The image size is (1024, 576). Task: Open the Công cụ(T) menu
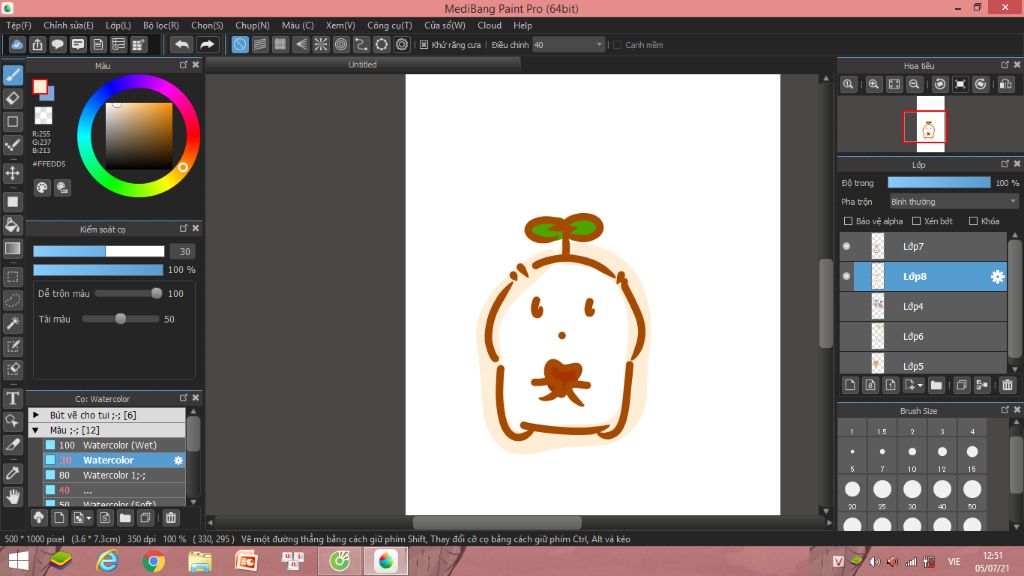(x=390, y=25)
